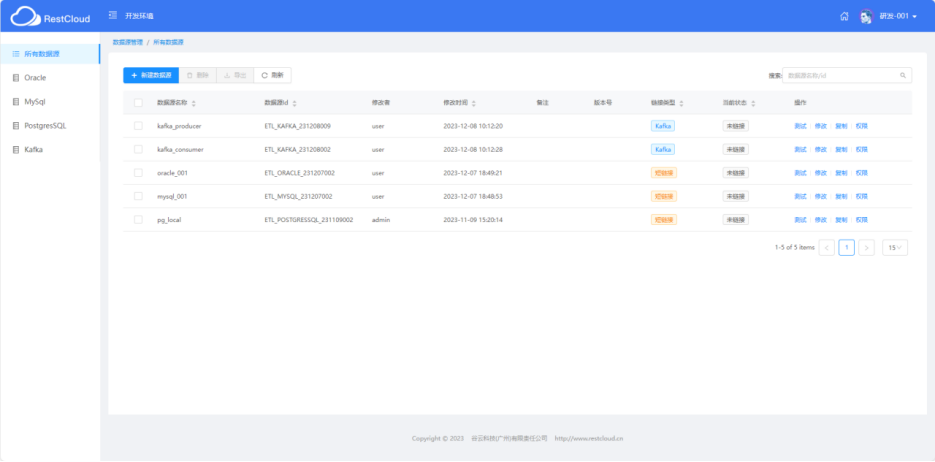Click the mysql_001 name cell
935x462 pixels.
click(x=172, y=196)
